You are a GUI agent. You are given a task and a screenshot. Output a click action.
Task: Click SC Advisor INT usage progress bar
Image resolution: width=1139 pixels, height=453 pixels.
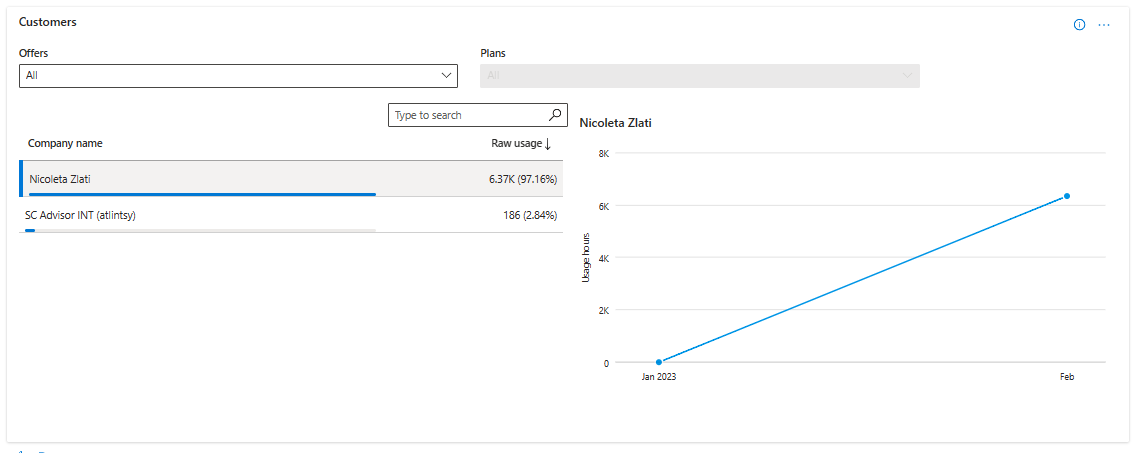pos(200,230)
